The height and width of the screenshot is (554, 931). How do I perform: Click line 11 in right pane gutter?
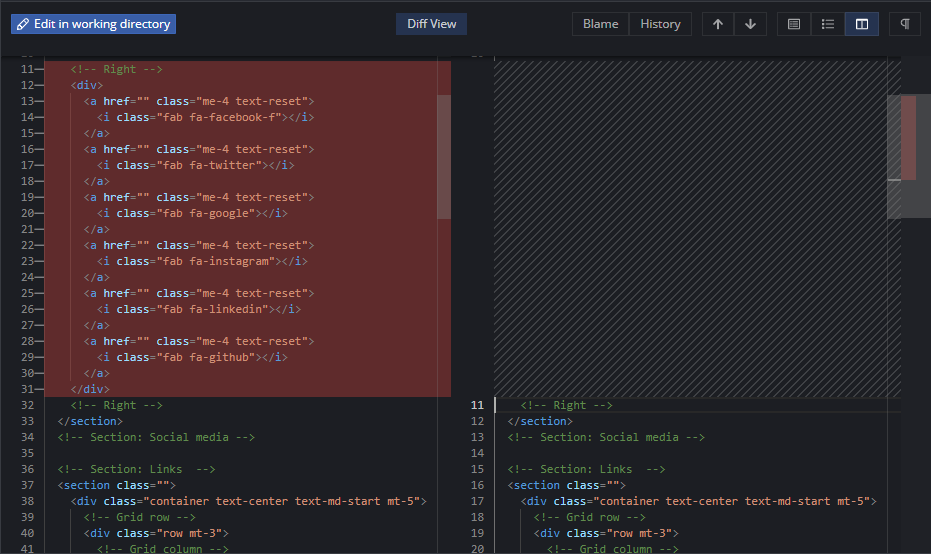click(477, 405)
